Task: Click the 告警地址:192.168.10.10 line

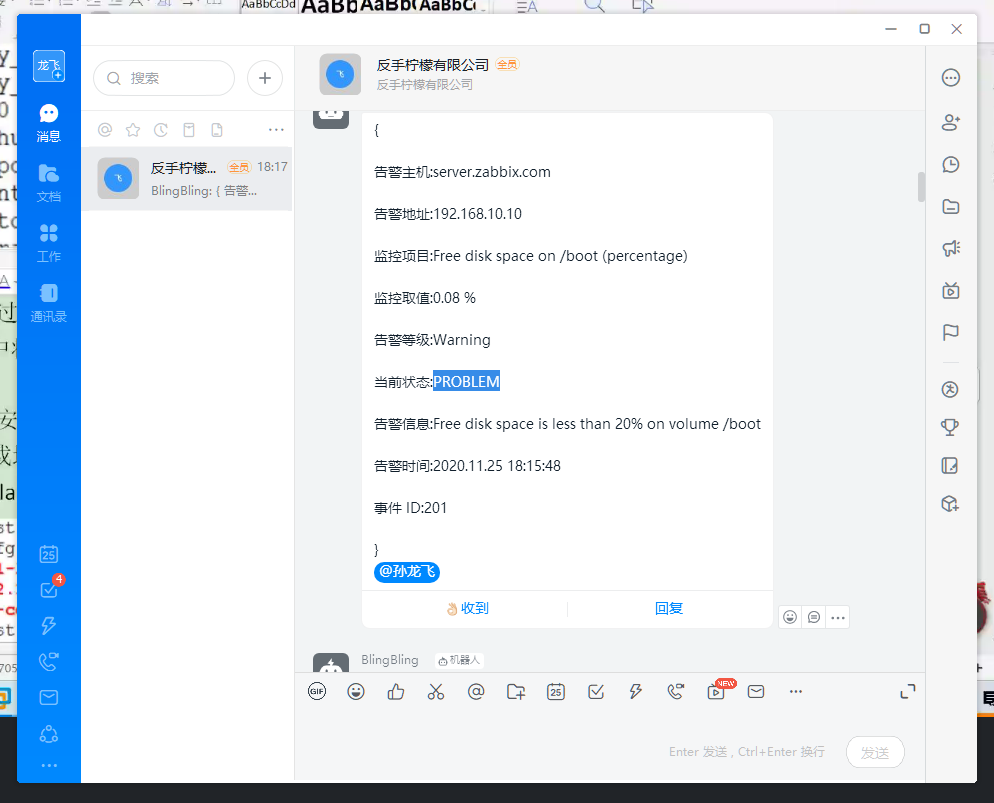Action: coord(448,214)
